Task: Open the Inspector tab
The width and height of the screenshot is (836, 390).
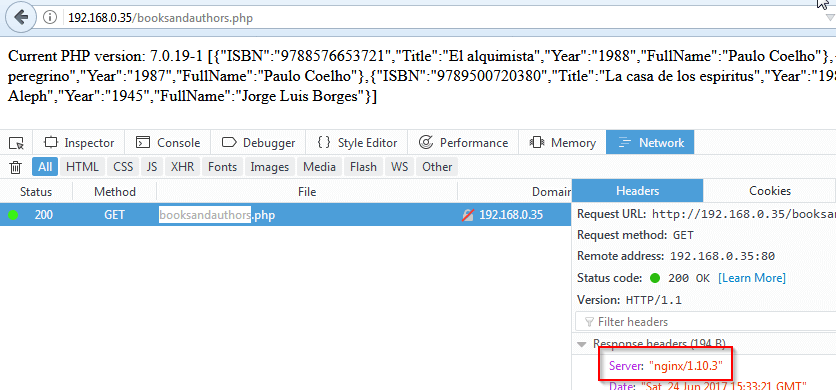Action: pyautogui.click(x=79, y=143)
